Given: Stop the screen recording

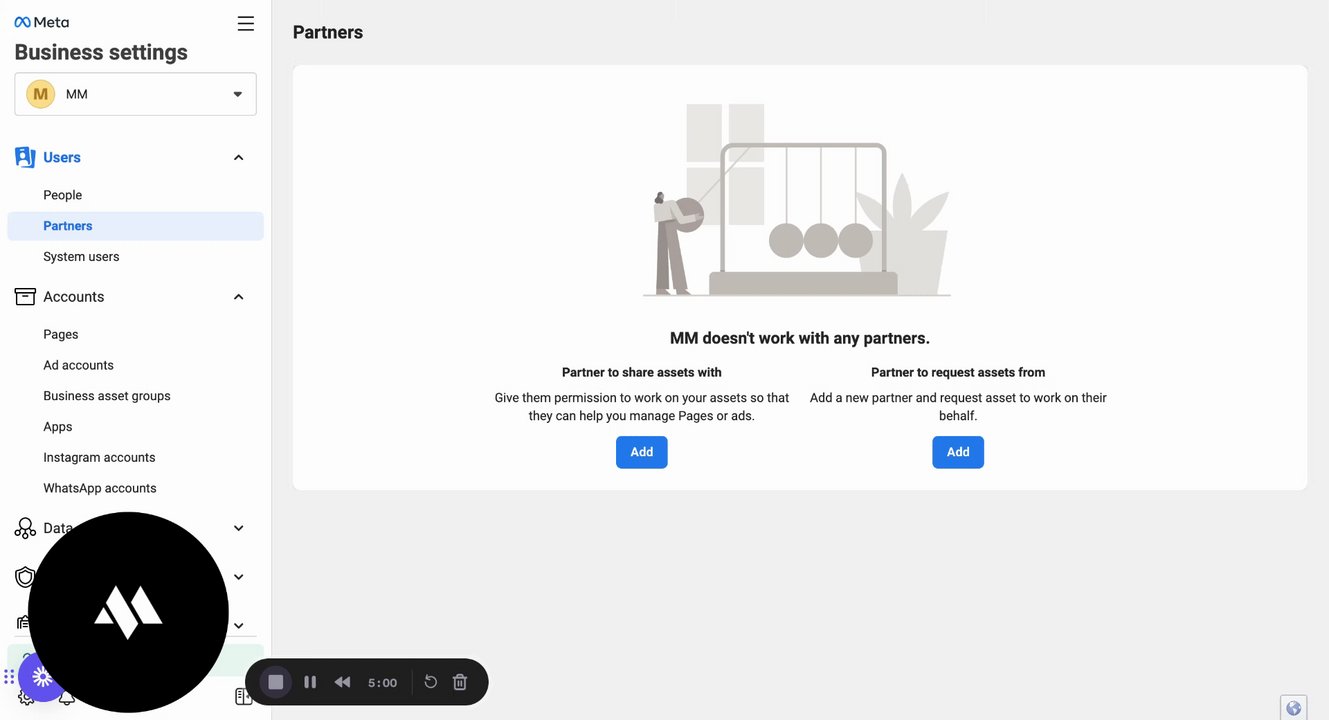Looking at the screenshot, I should (x=276, y=682).
